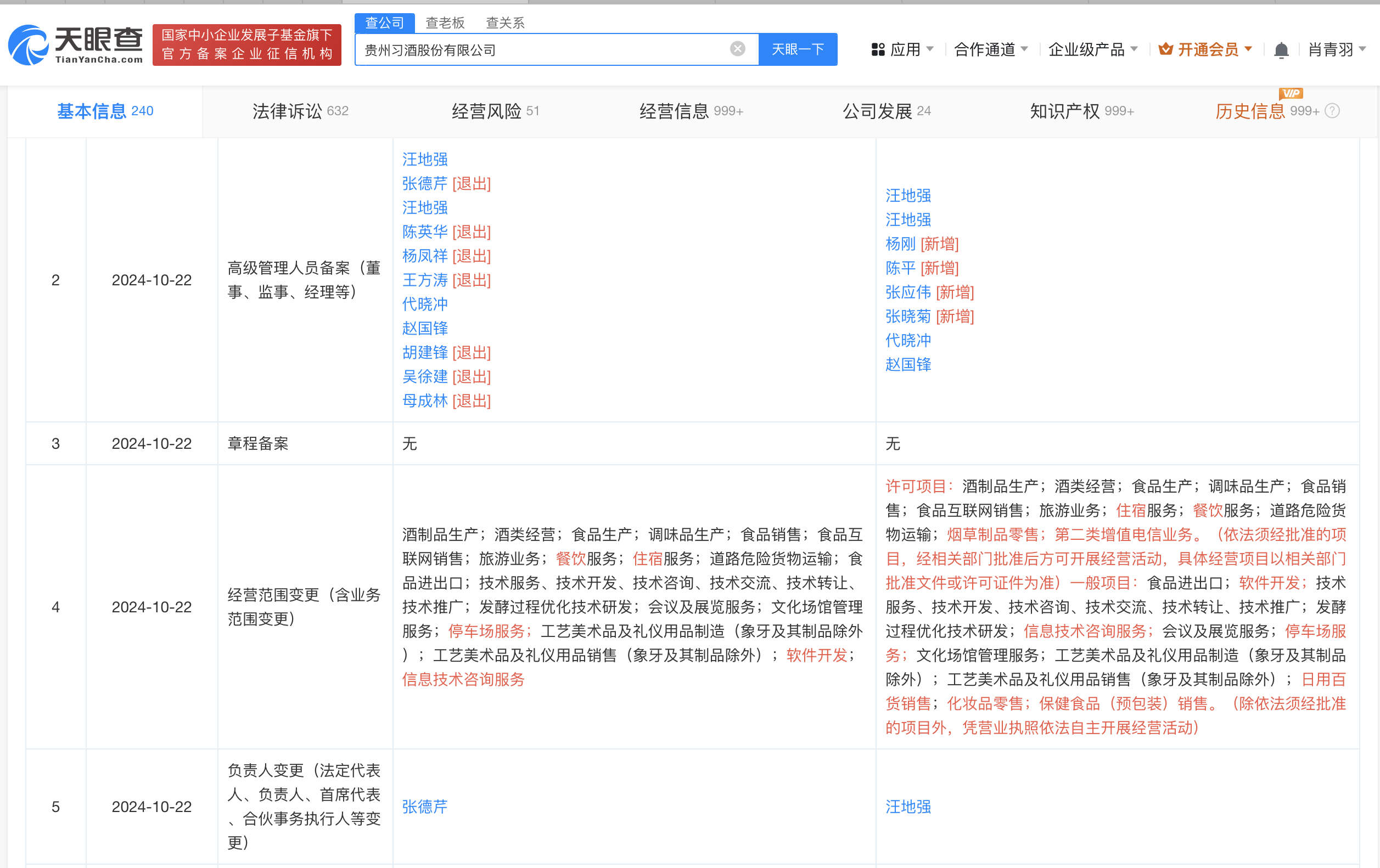This screenshot has height=868, width=1380.
Task: Switch to the 经营信息 tab
Action: point(691,111)
